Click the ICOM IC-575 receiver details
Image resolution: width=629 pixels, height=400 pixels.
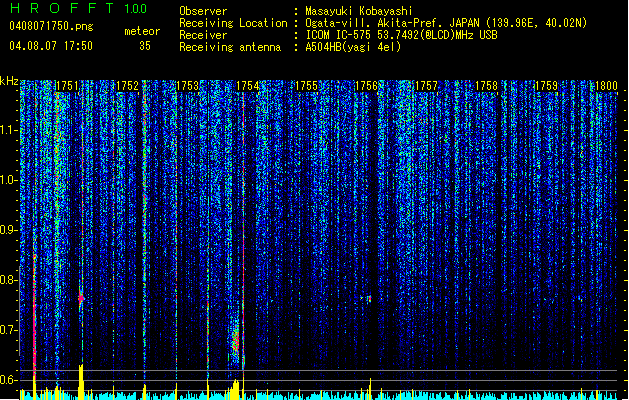(401, 35)
